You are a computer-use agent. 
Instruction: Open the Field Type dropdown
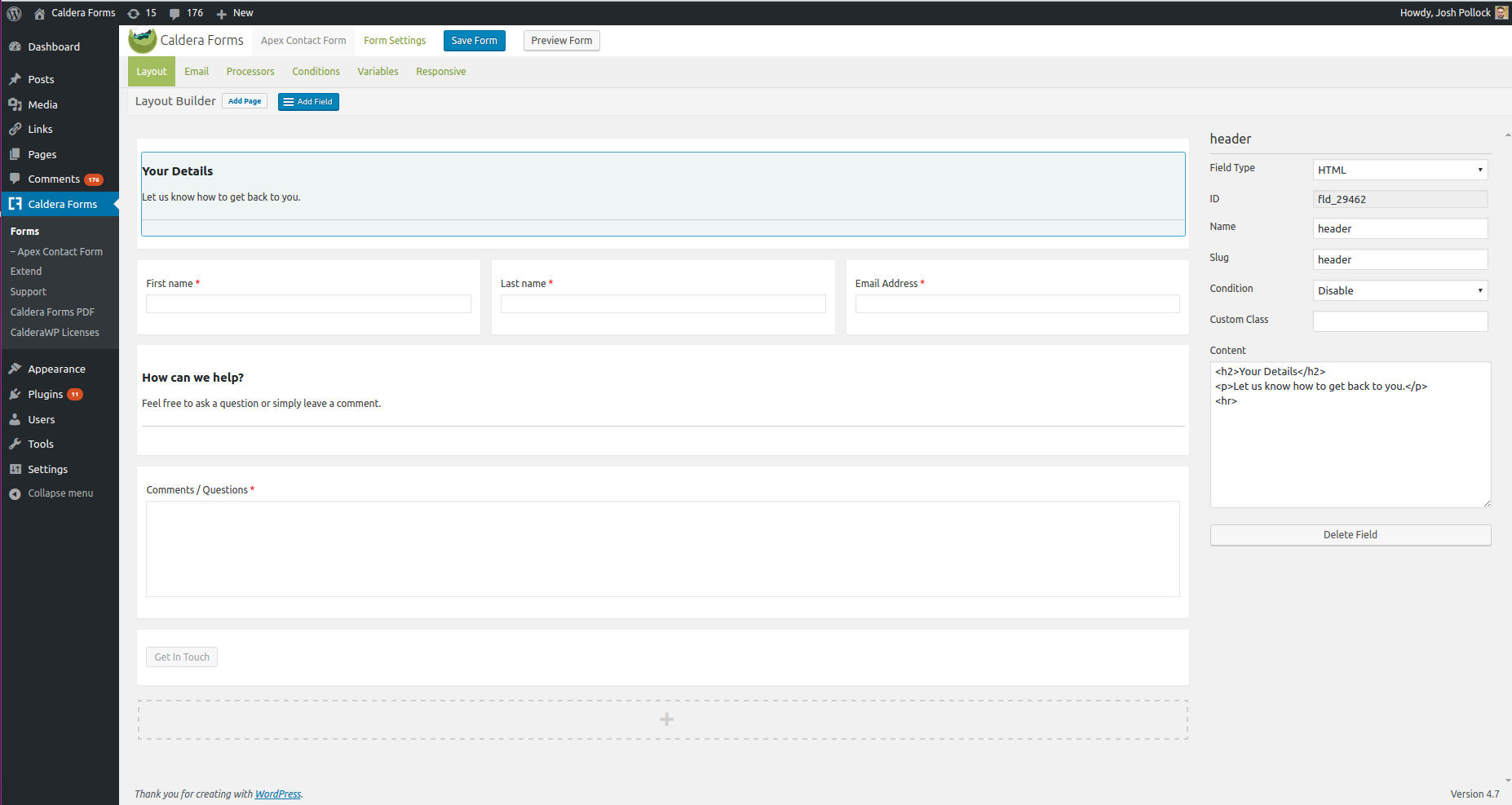(x=1399, y=170)
